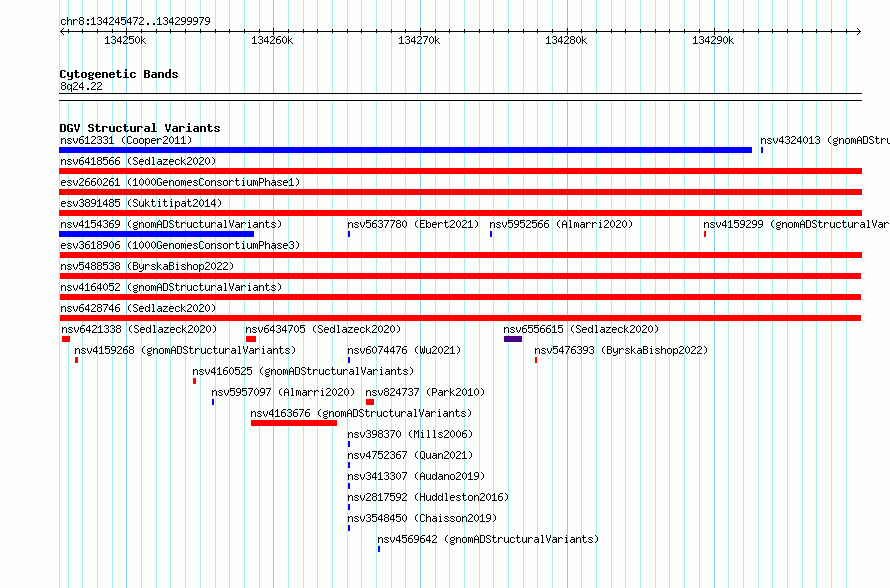Open the nsv4324013 gnomAD variant label

click(x=825, y=140)
